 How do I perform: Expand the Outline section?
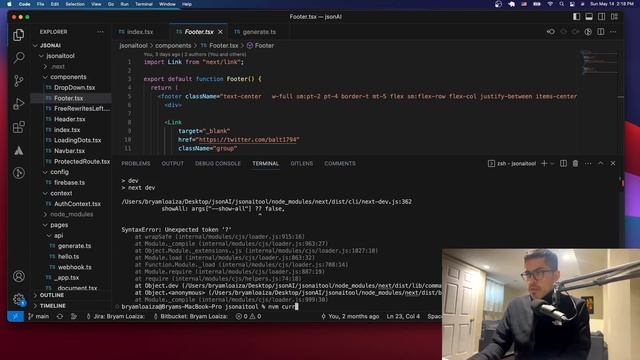51,295
